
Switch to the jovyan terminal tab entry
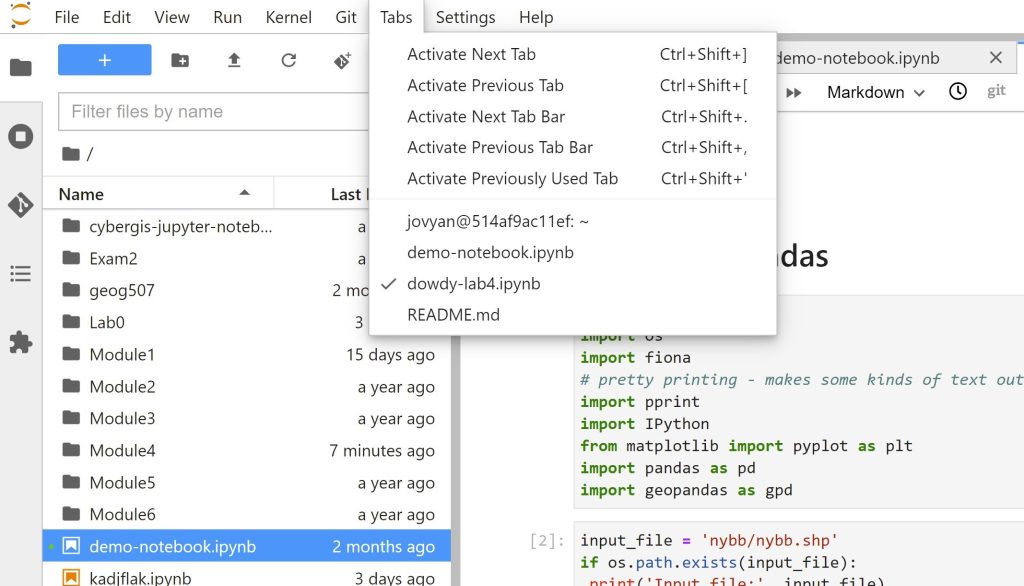[x=497, y=221]
